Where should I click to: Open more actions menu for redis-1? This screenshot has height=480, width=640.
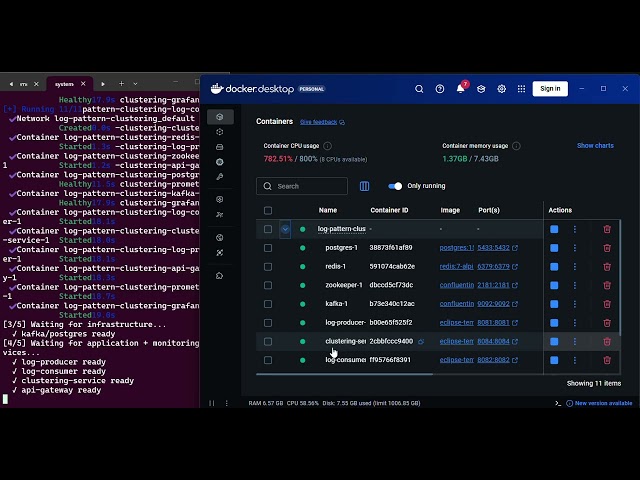575,267
